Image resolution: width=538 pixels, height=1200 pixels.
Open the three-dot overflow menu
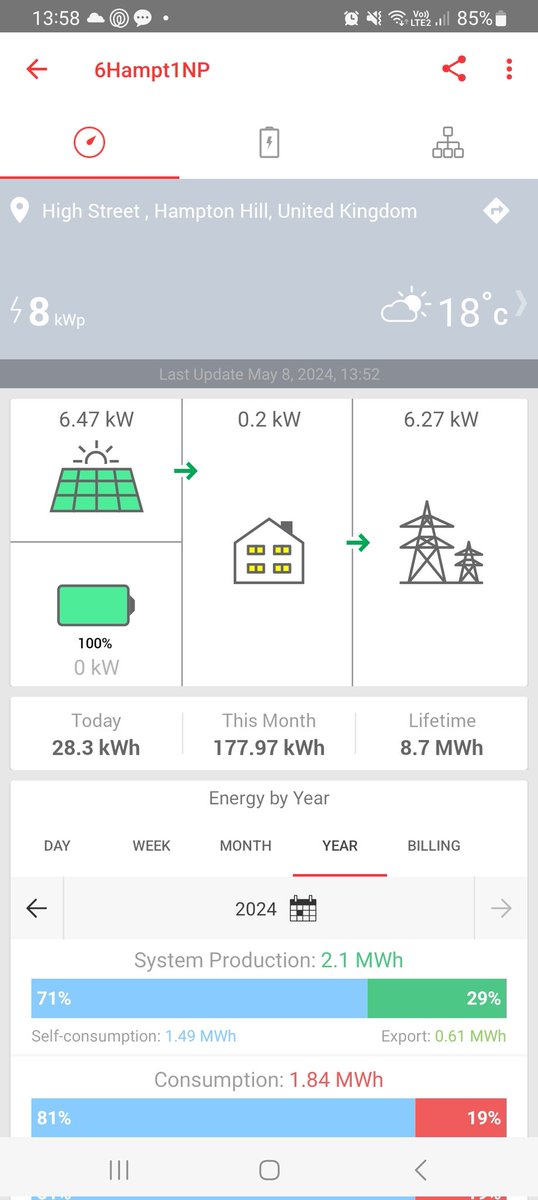509,69
